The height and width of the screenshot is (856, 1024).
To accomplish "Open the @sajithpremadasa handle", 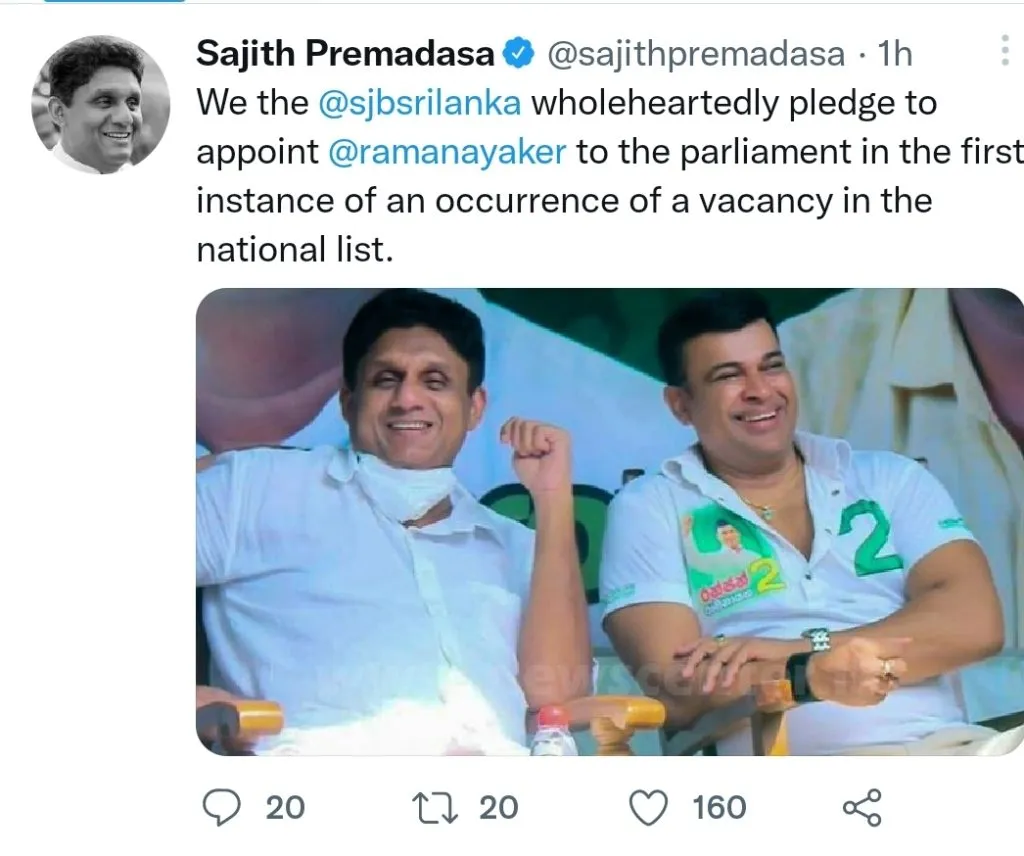I will (696, 54).
